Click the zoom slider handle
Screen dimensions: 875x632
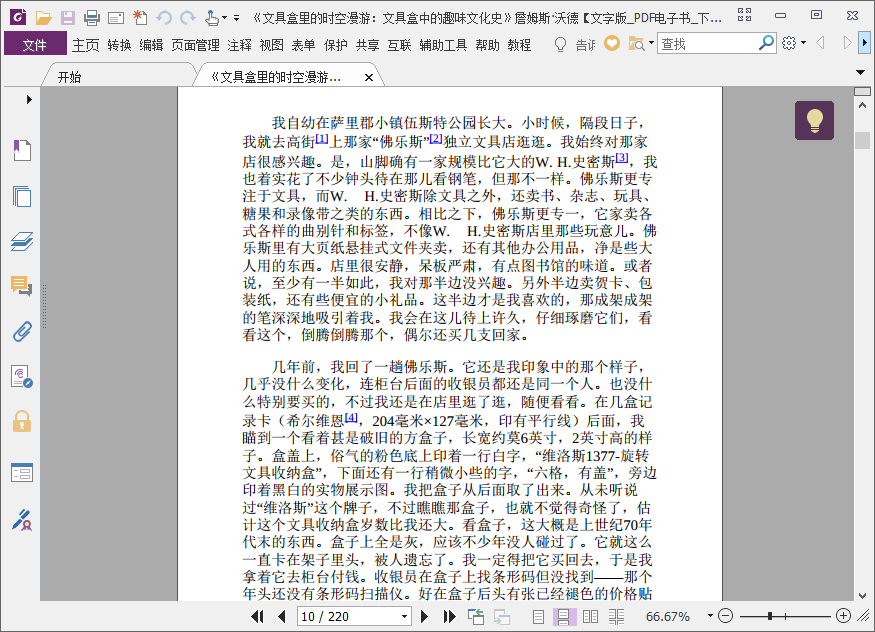[x=770, y=616]
